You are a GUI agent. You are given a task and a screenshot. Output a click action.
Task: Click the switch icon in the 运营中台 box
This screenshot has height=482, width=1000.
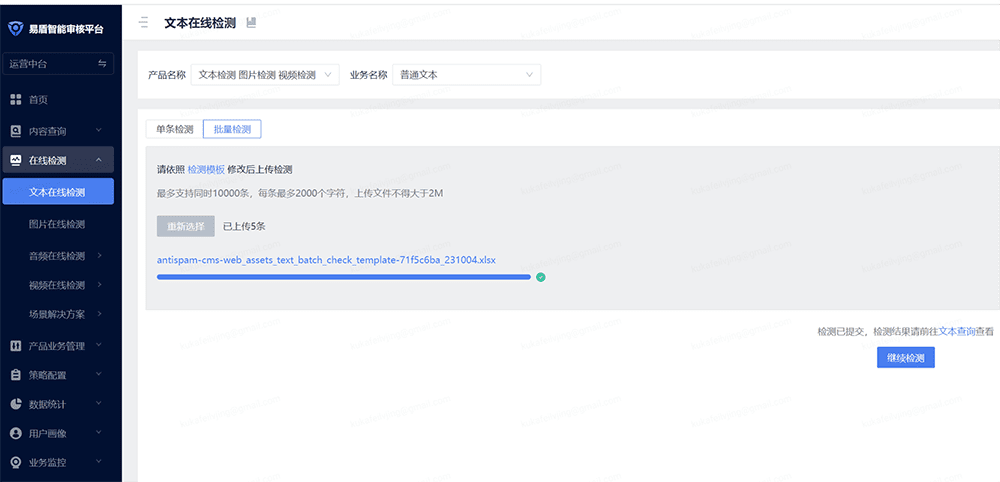pos(102,64)
